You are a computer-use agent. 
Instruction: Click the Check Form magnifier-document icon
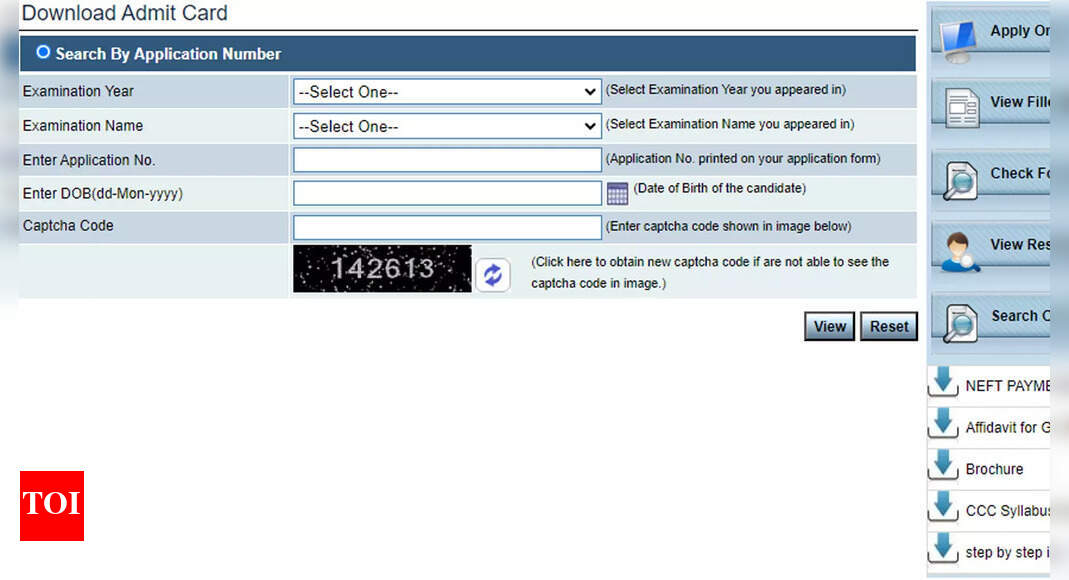tap(961, 177)
